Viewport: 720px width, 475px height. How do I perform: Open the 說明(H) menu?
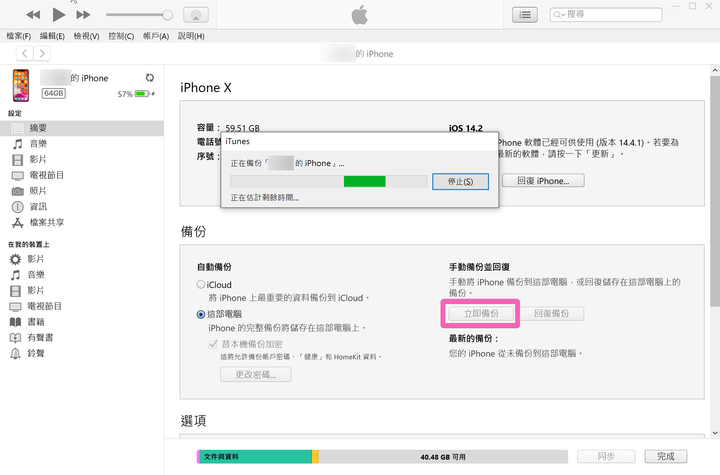[191, 36]
